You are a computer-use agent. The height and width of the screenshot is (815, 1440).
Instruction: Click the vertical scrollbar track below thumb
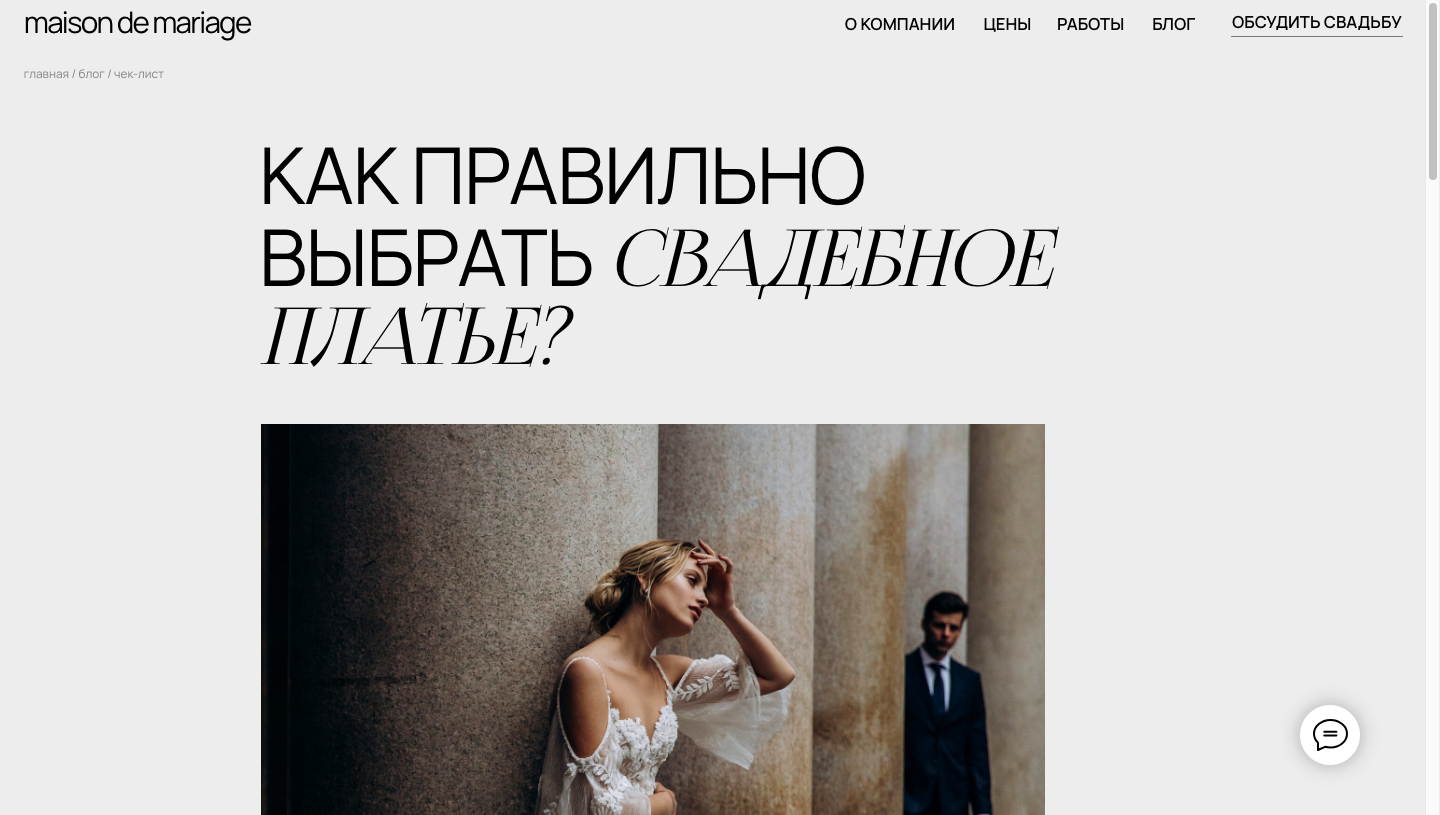coord(1432,500)
